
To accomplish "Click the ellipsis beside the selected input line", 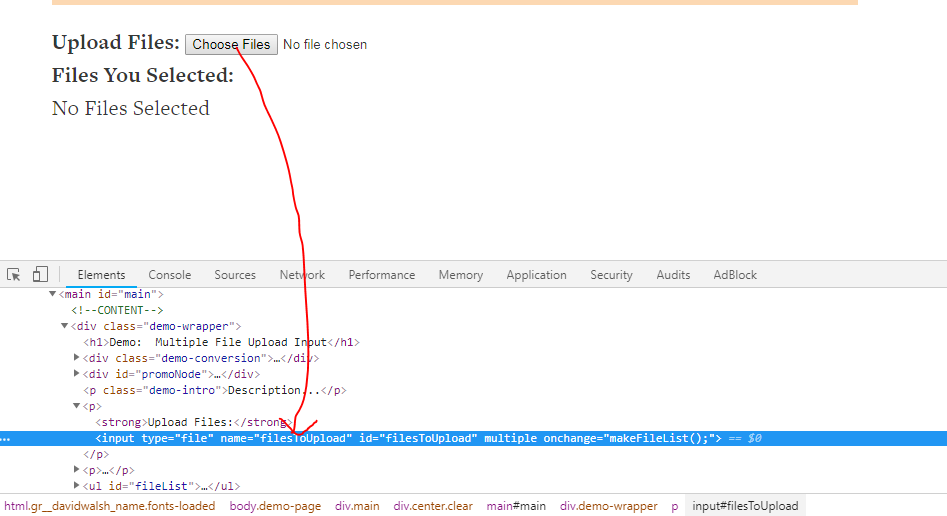I will 5,439.
